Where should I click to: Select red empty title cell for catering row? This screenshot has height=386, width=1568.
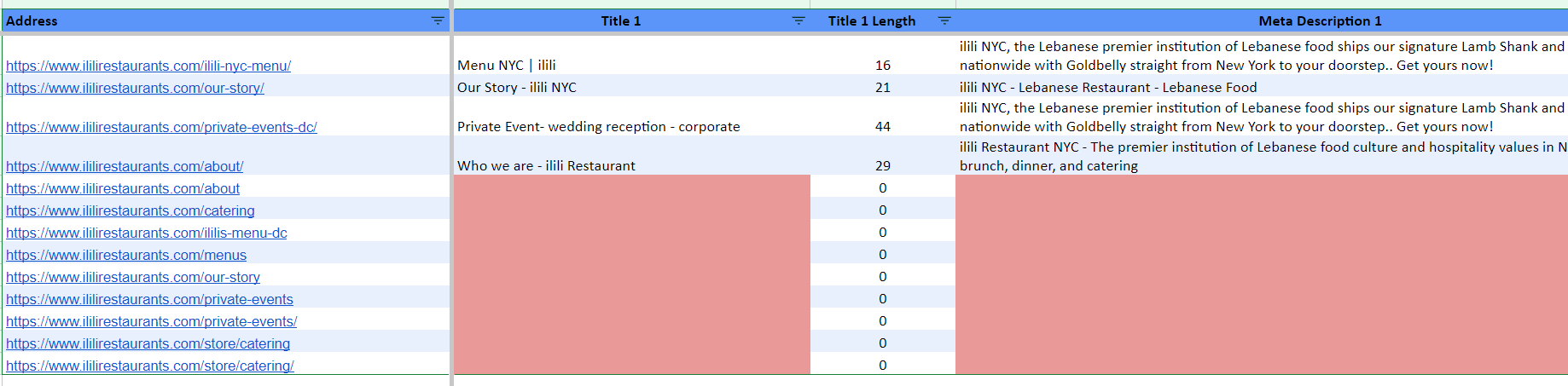click(632, 210)
